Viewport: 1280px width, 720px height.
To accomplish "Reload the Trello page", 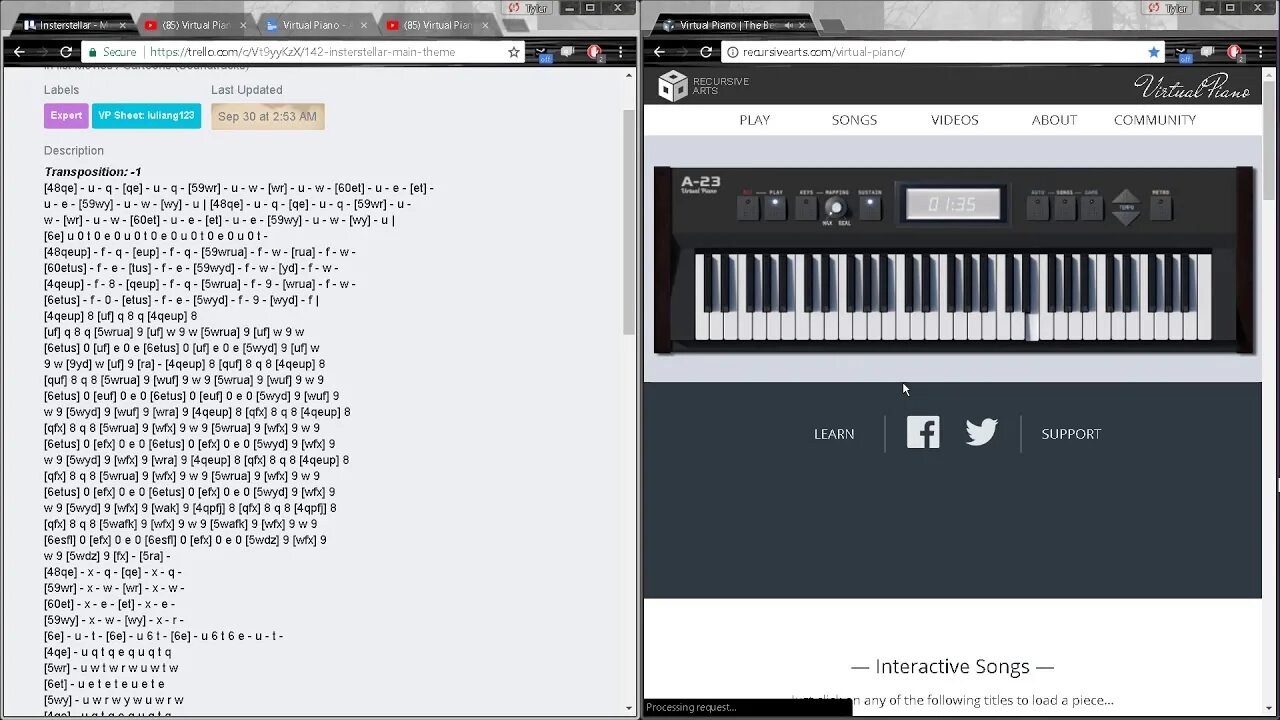I will click(66, 52).
